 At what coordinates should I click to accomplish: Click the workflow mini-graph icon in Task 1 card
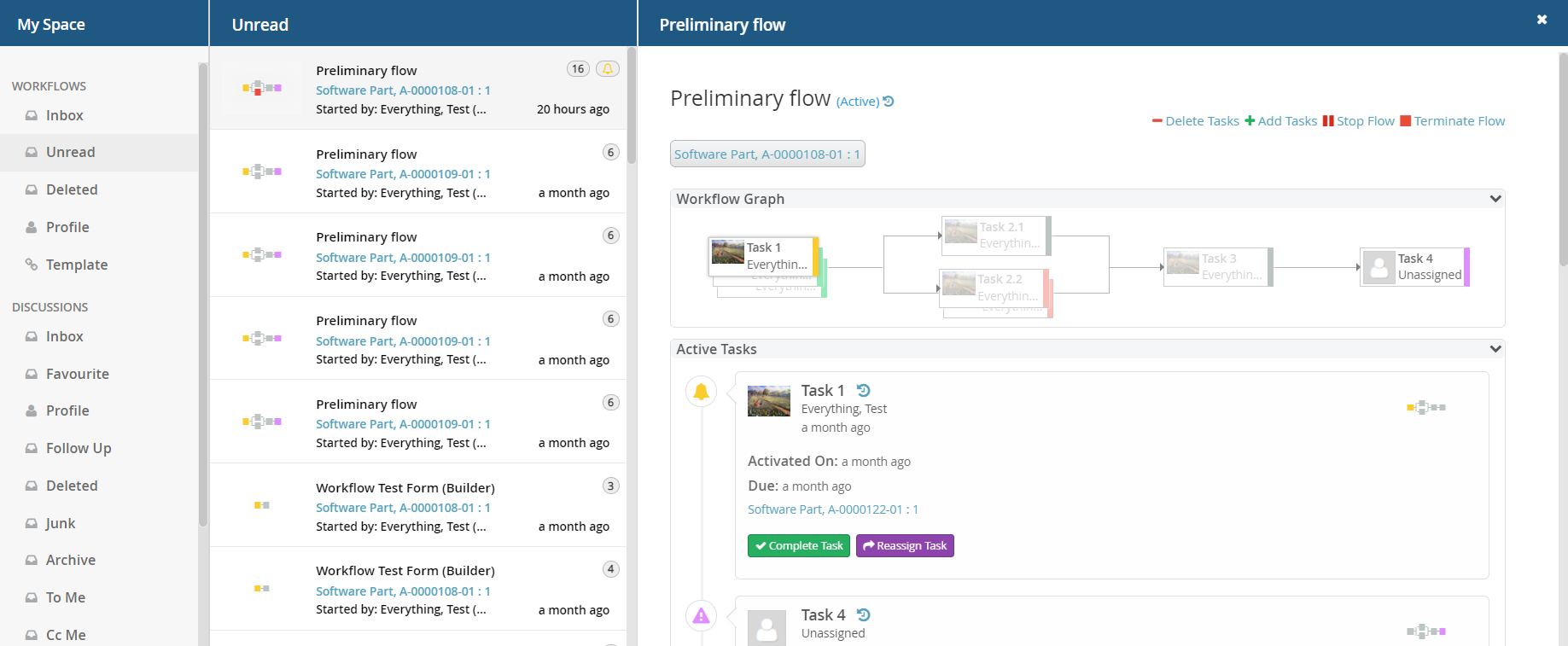coord(1425,408)
